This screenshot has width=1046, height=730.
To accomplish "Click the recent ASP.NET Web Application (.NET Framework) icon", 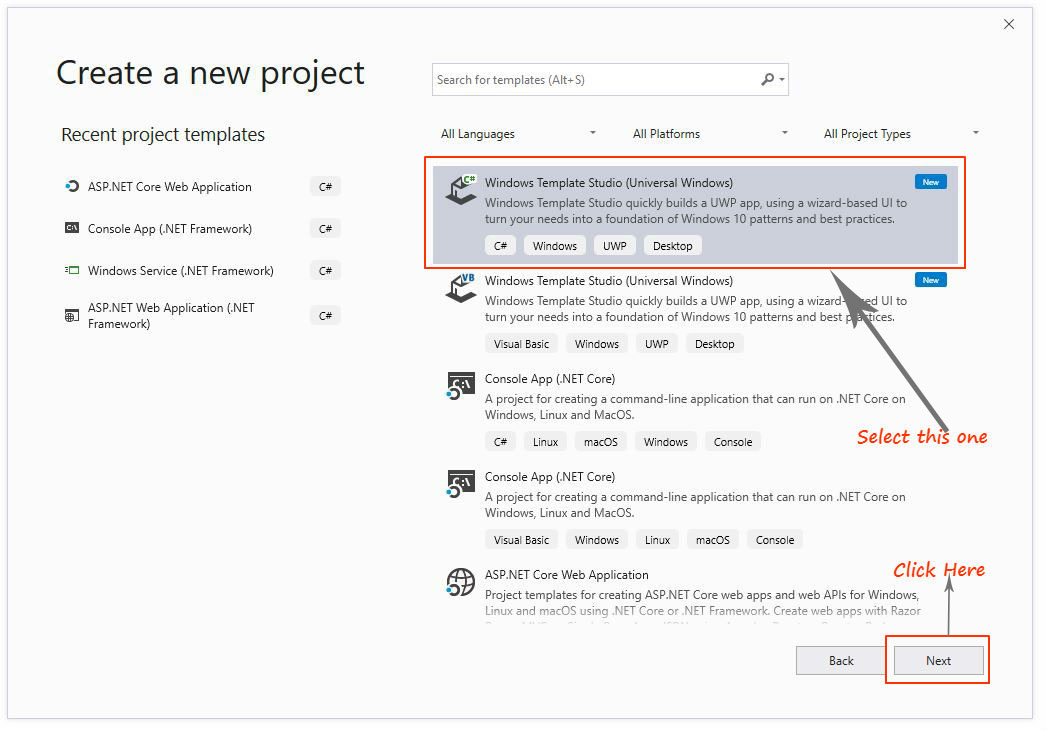I will coord(71,316).
